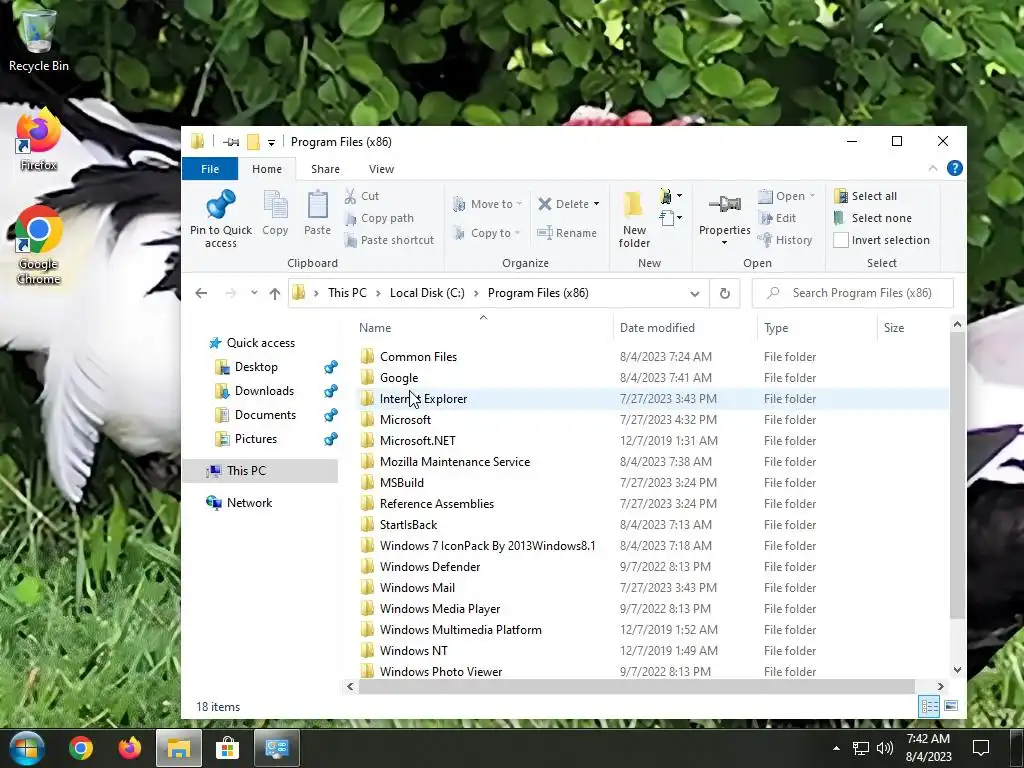This screenshot has height=768, width=1024.
Task: Sort by Name column header
Action: 483,328
